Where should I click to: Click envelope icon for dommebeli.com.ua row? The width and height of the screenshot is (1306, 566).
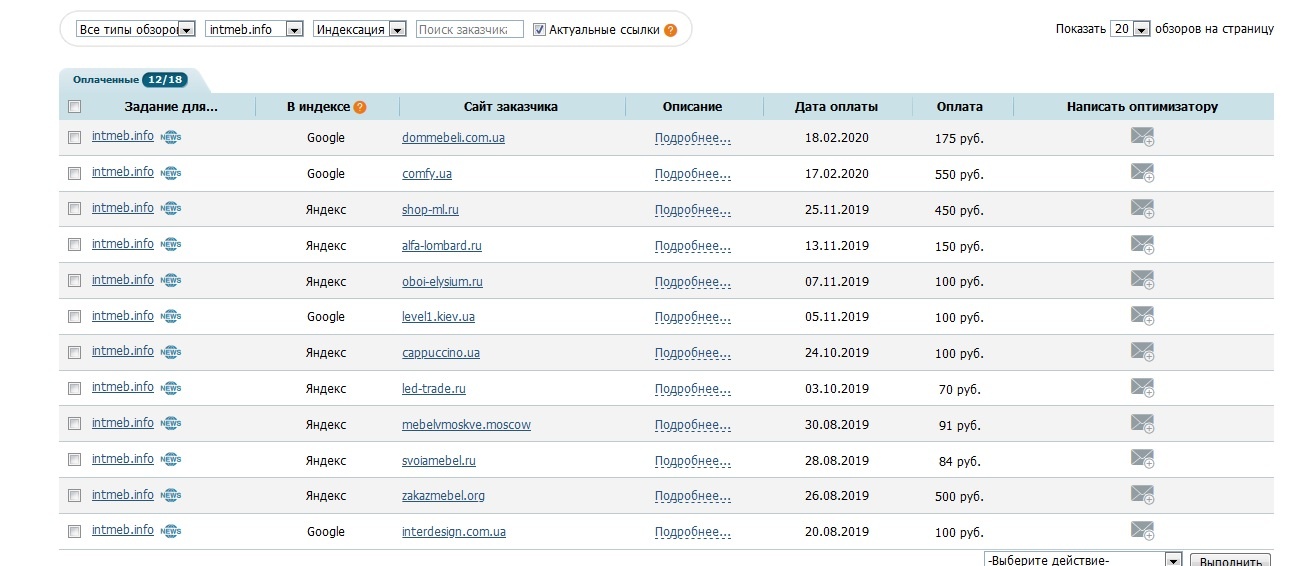click(x=1142, y=138)
